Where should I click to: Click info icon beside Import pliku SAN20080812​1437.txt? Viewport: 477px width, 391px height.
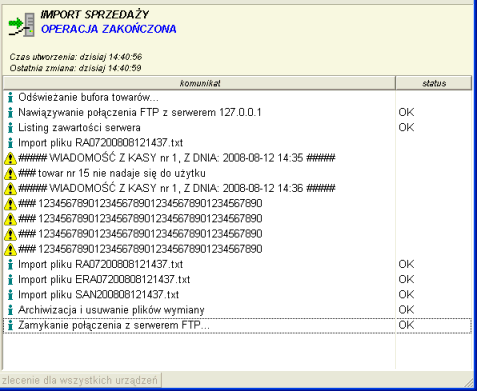(11, 295)
